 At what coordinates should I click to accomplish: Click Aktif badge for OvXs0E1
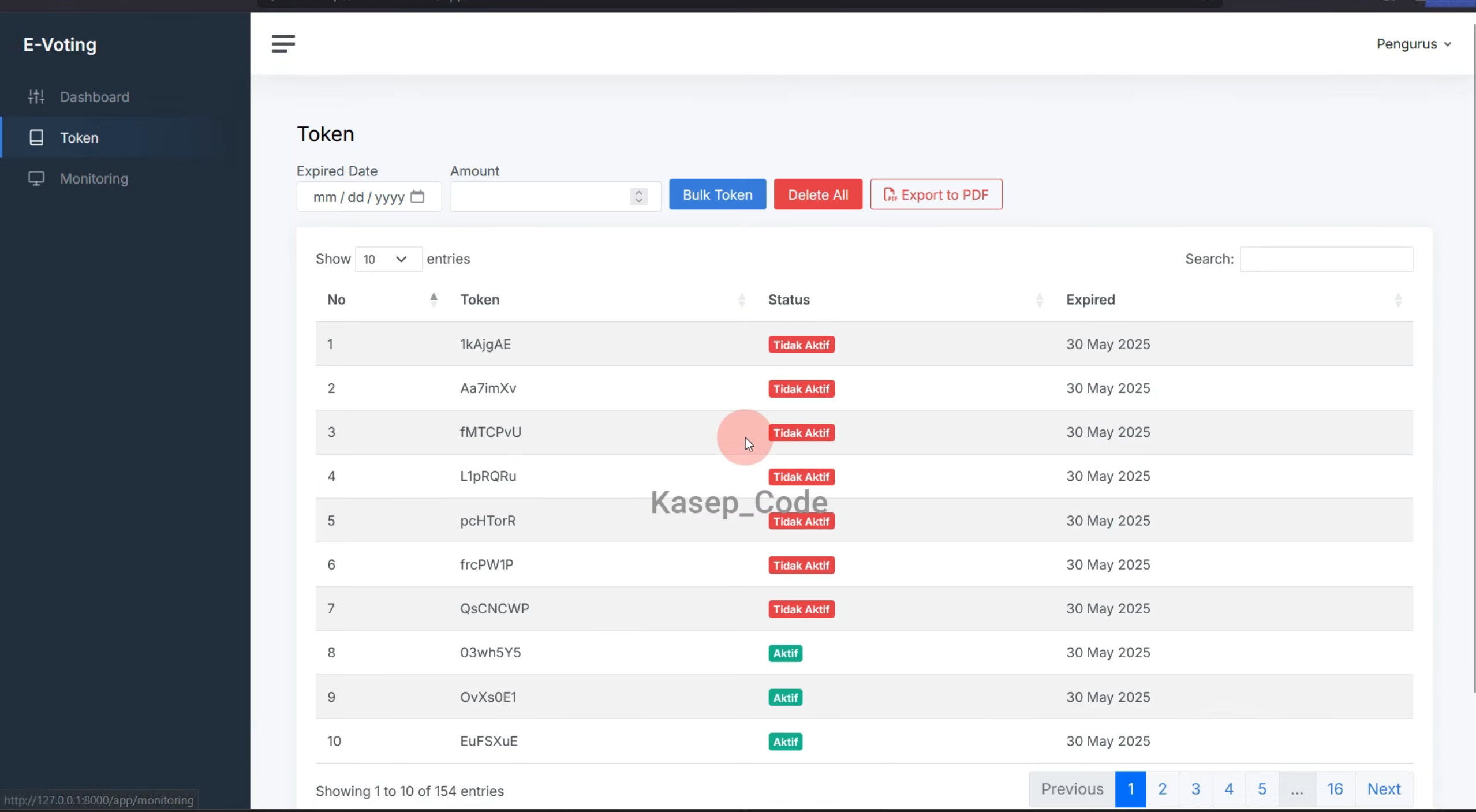[x=785, y=697]
